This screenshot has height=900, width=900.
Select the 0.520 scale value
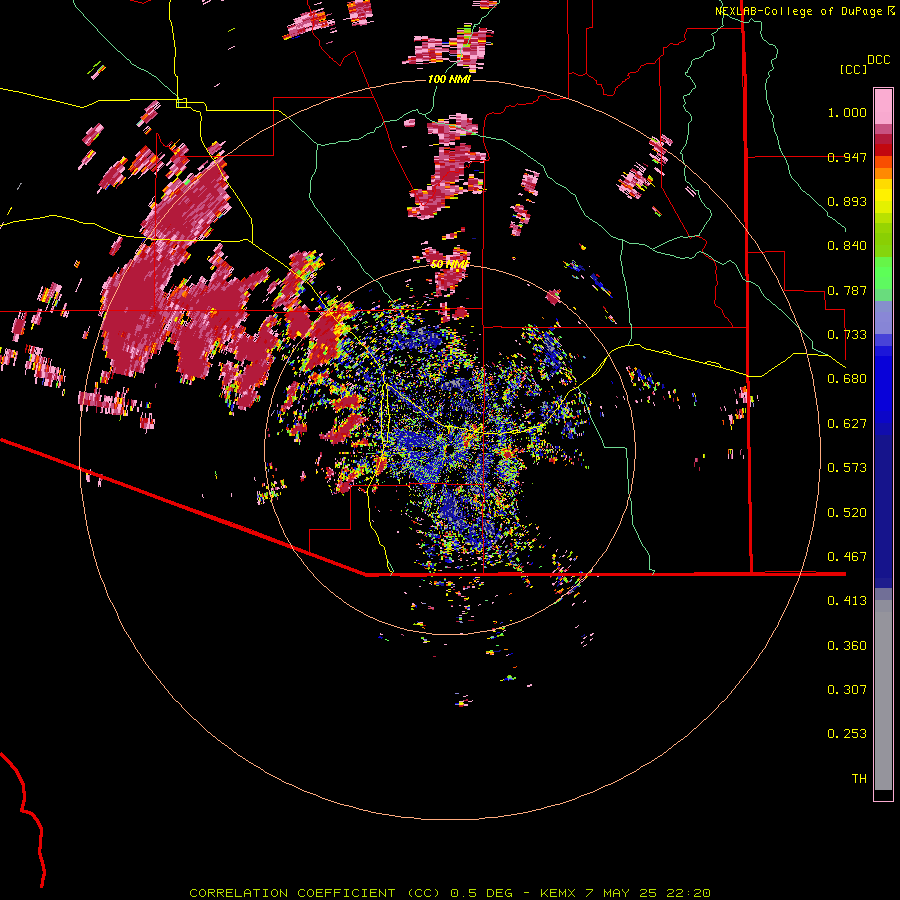click(847, 513)
